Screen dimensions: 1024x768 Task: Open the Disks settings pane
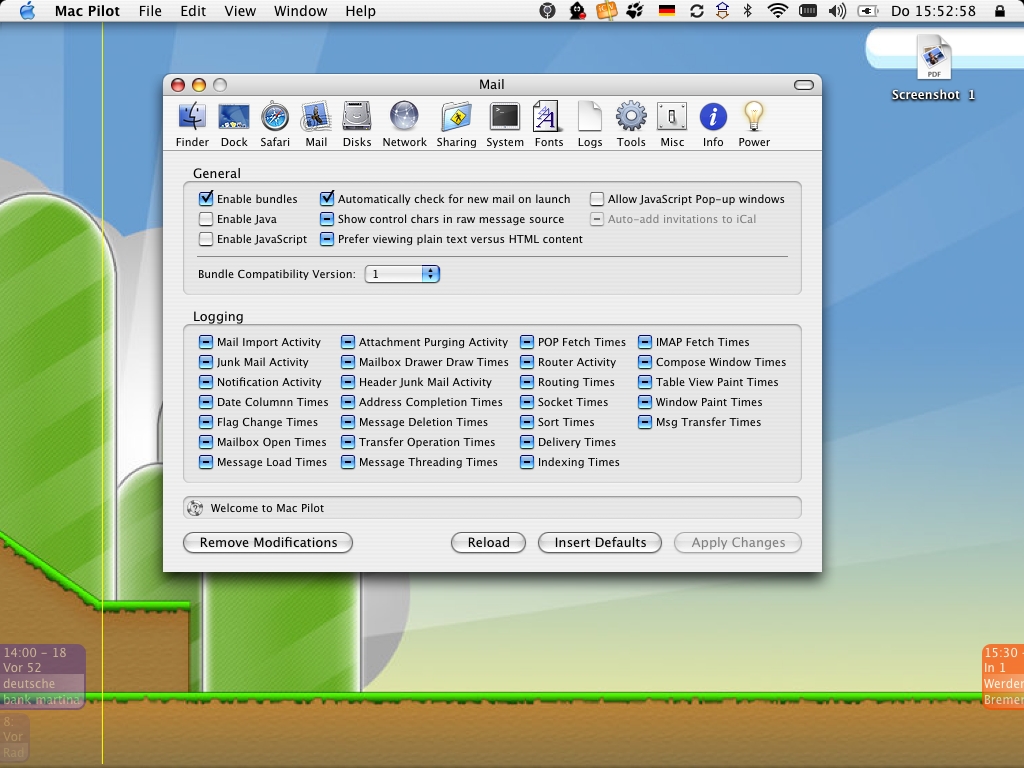(357, 125)
